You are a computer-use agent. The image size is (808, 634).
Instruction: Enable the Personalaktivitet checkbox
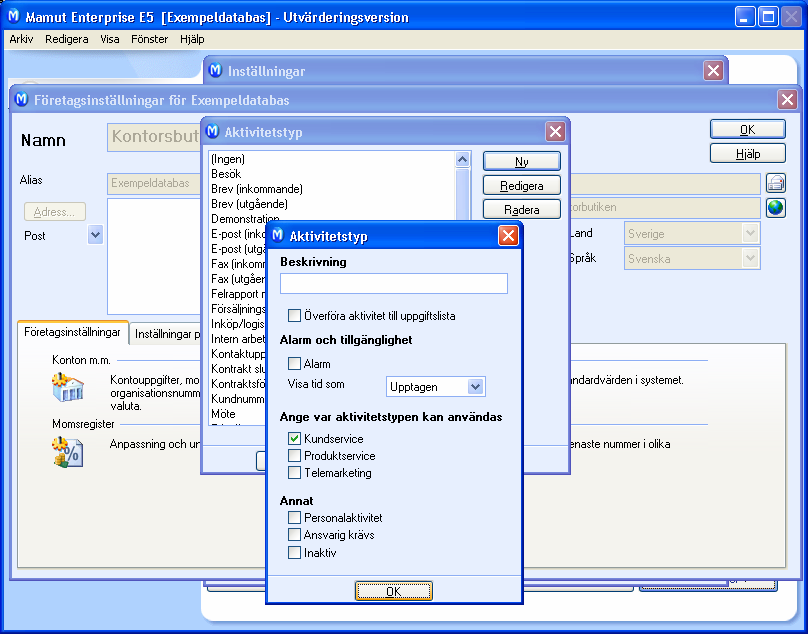point(294,518)
